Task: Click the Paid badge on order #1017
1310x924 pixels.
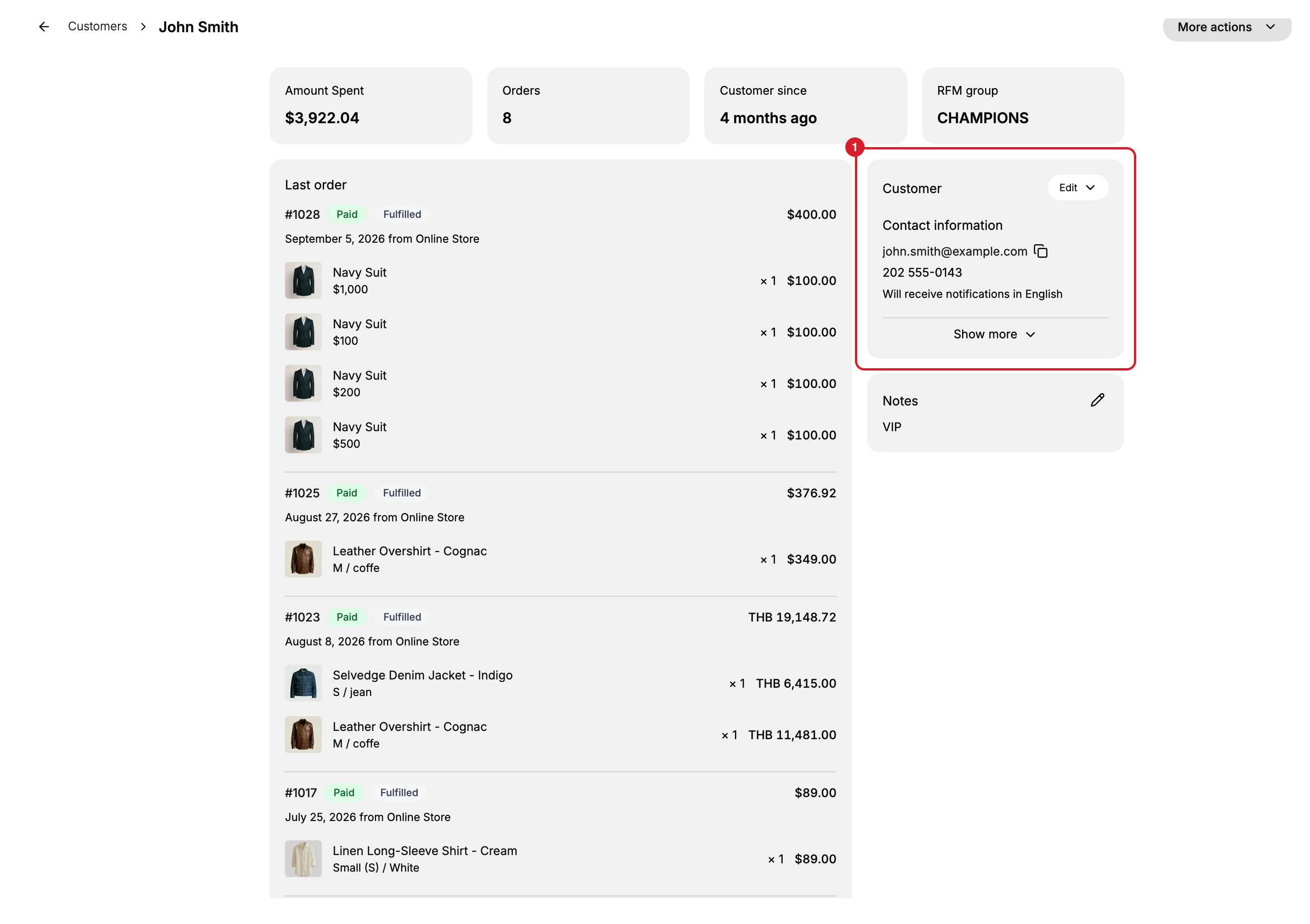Action: [344, 793]
